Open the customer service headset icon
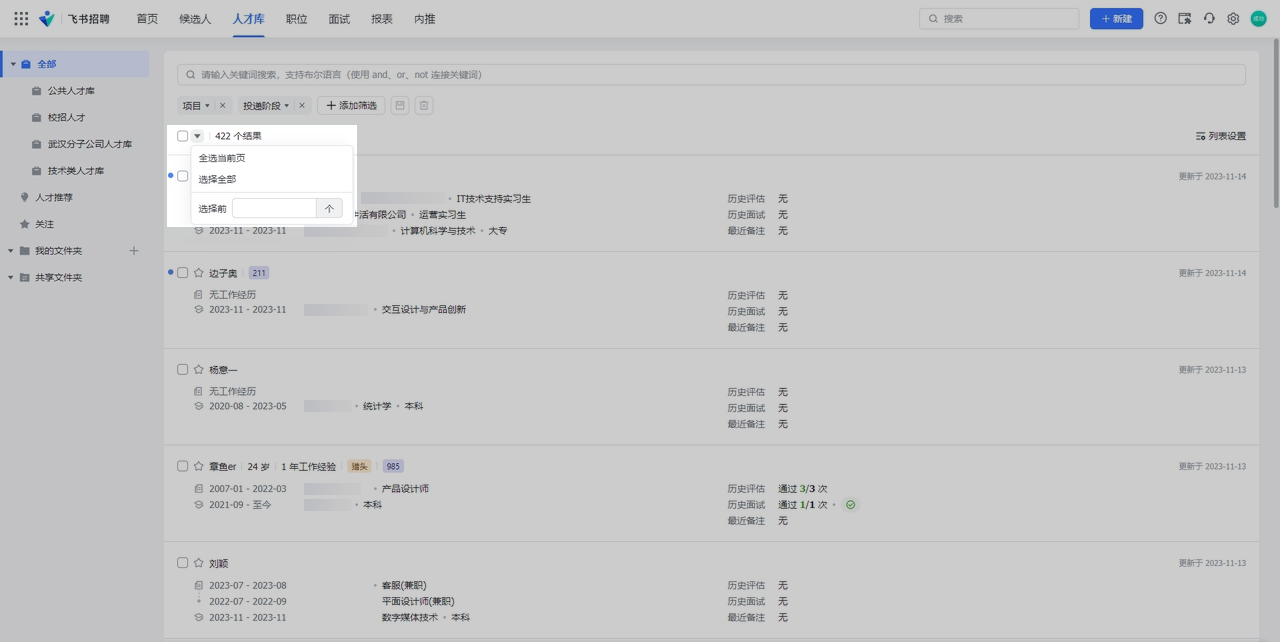This screenshot has width=1280, height=642. pyautogui.click(x=1209, y=19)
